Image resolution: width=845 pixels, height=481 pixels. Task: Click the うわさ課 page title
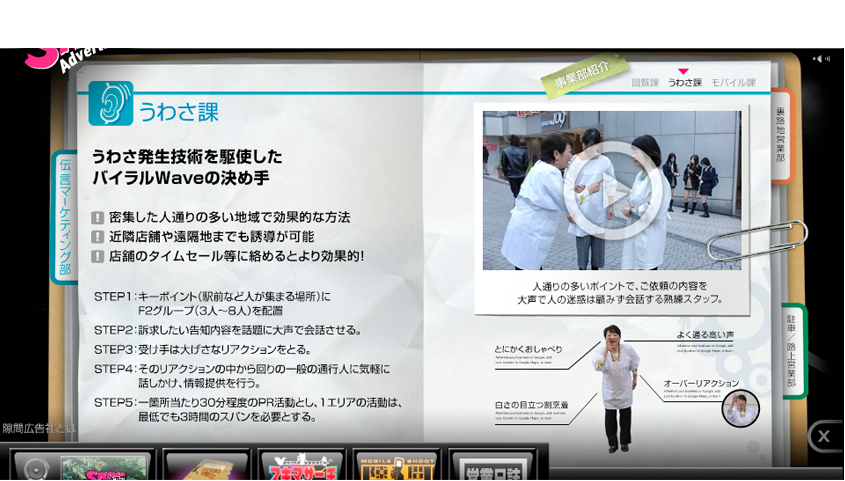coord(178,111)
